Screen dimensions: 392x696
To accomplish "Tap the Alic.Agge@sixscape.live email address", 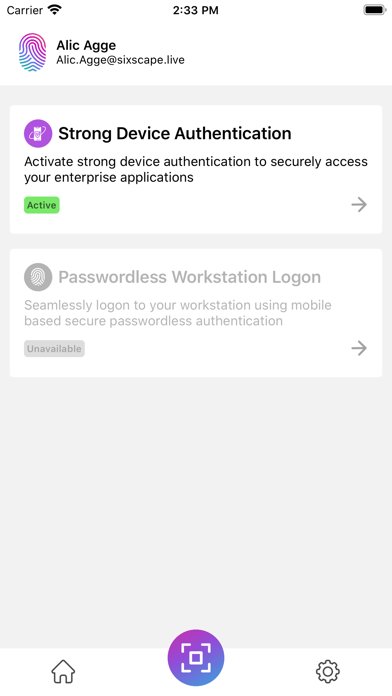I will pyautogui.click(x=120, y=60).
